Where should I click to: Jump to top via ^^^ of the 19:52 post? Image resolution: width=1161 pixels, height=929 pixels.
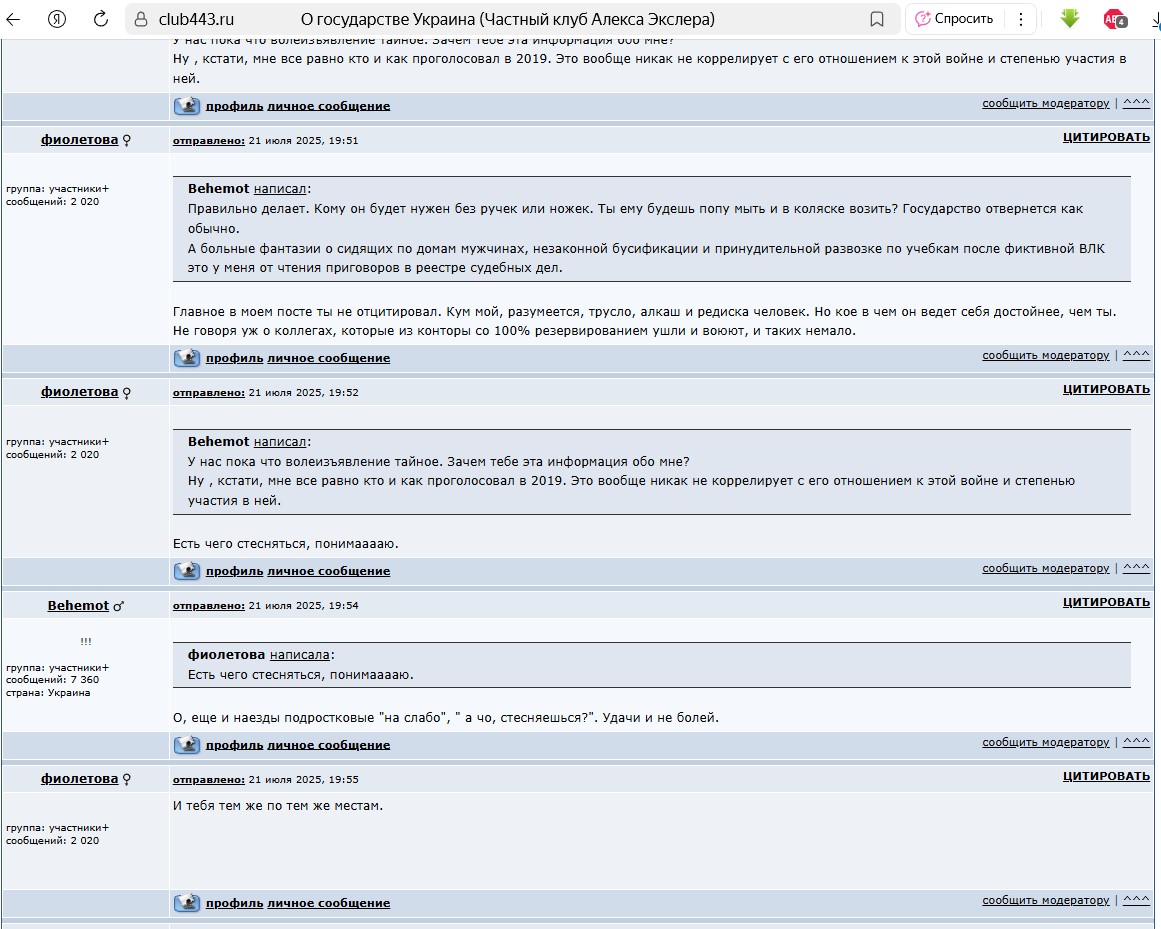coord(1137,568)
